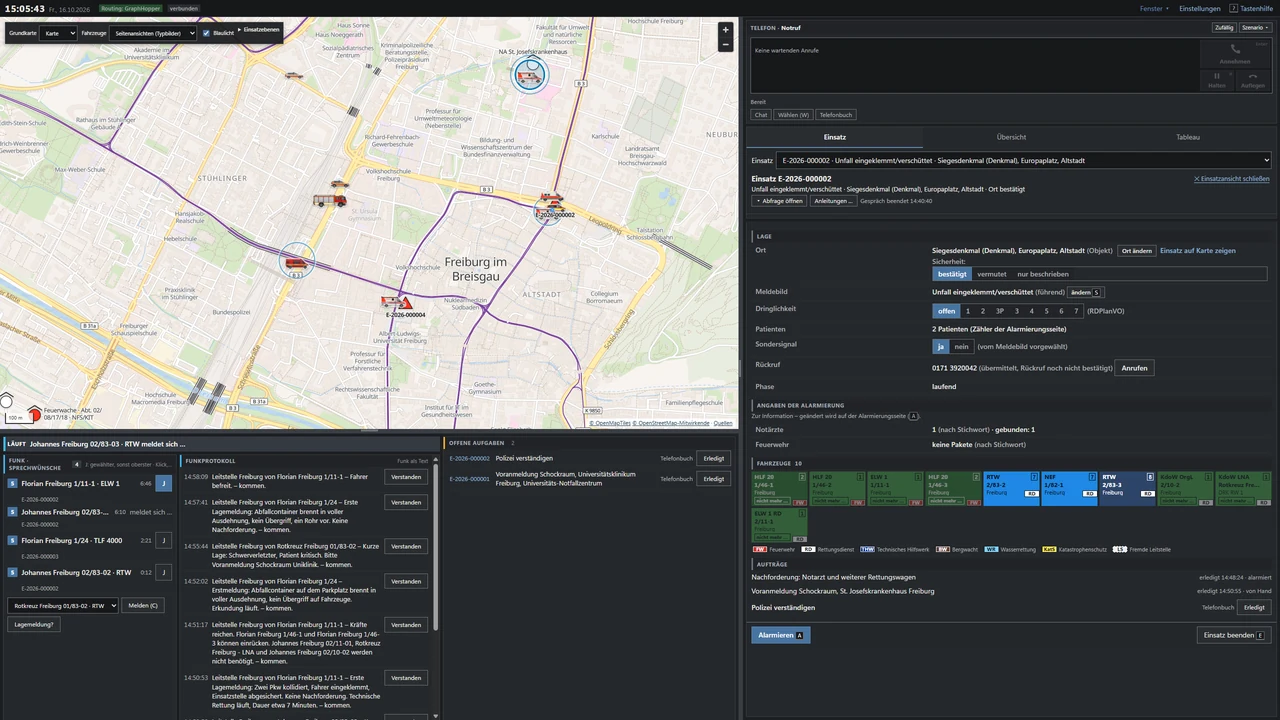Expand the Einsatzebenen section
This screenshot has width=1280, height=720.
[259, 30]
